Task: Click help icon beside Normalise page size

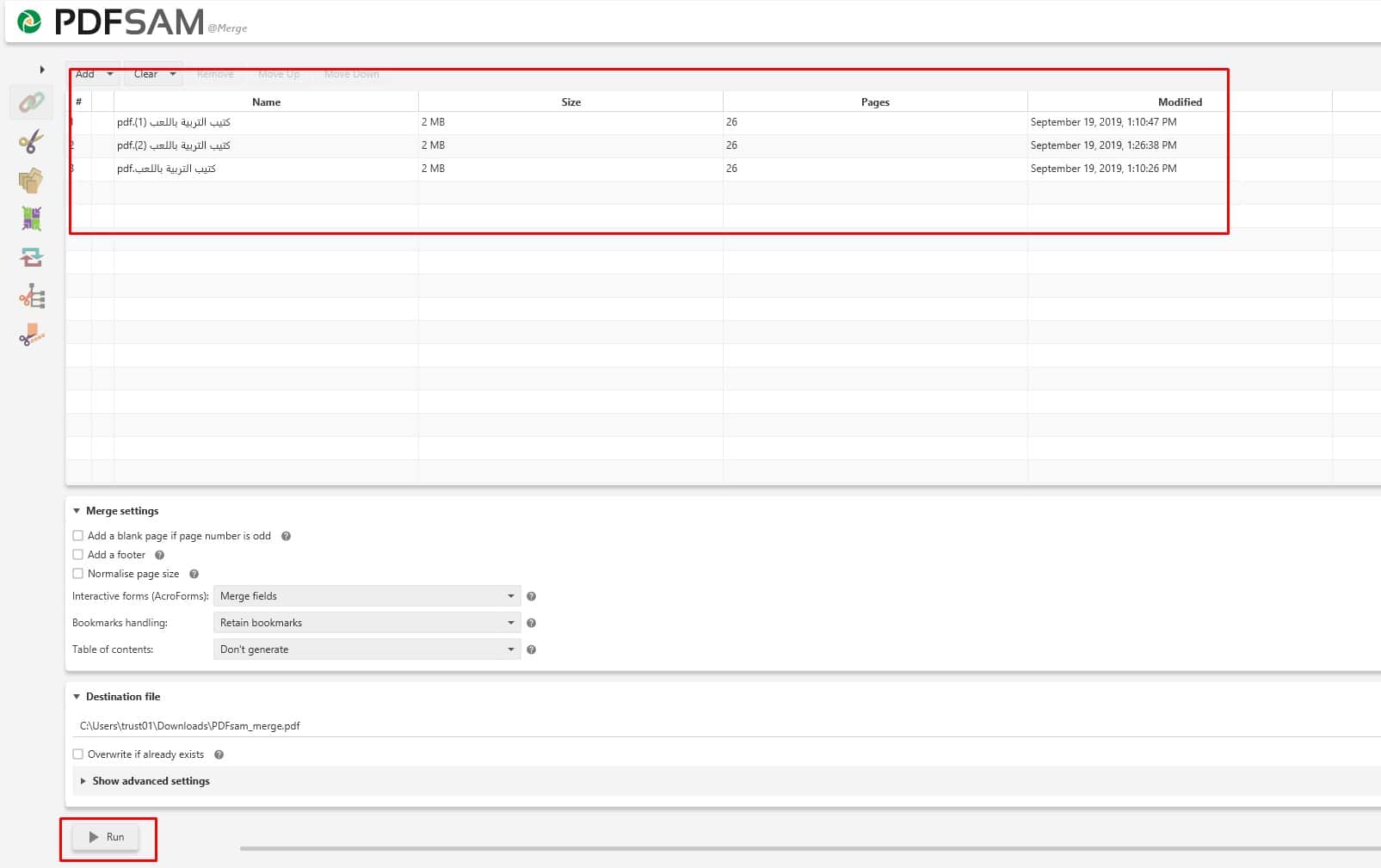Action: click(194, 574)
